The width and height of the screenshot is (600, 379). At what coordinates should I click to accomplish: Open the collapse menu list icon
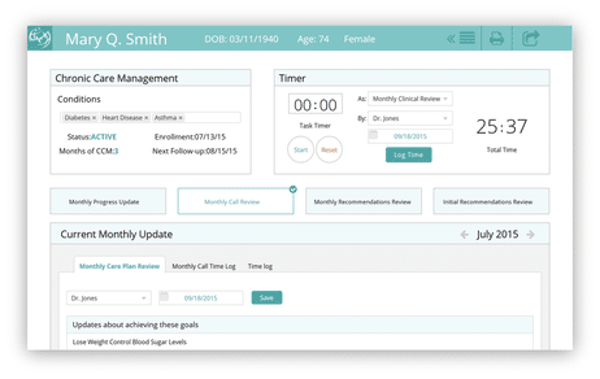[x=461, y=38]
